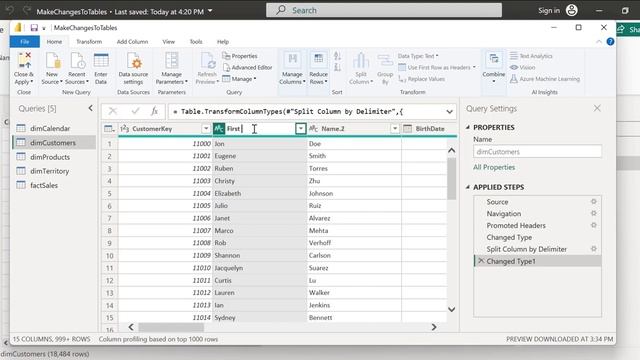The width and height of the screenshot is (640, 360).
Task: Open the First column filter dropdown
Action: [300, 129]
